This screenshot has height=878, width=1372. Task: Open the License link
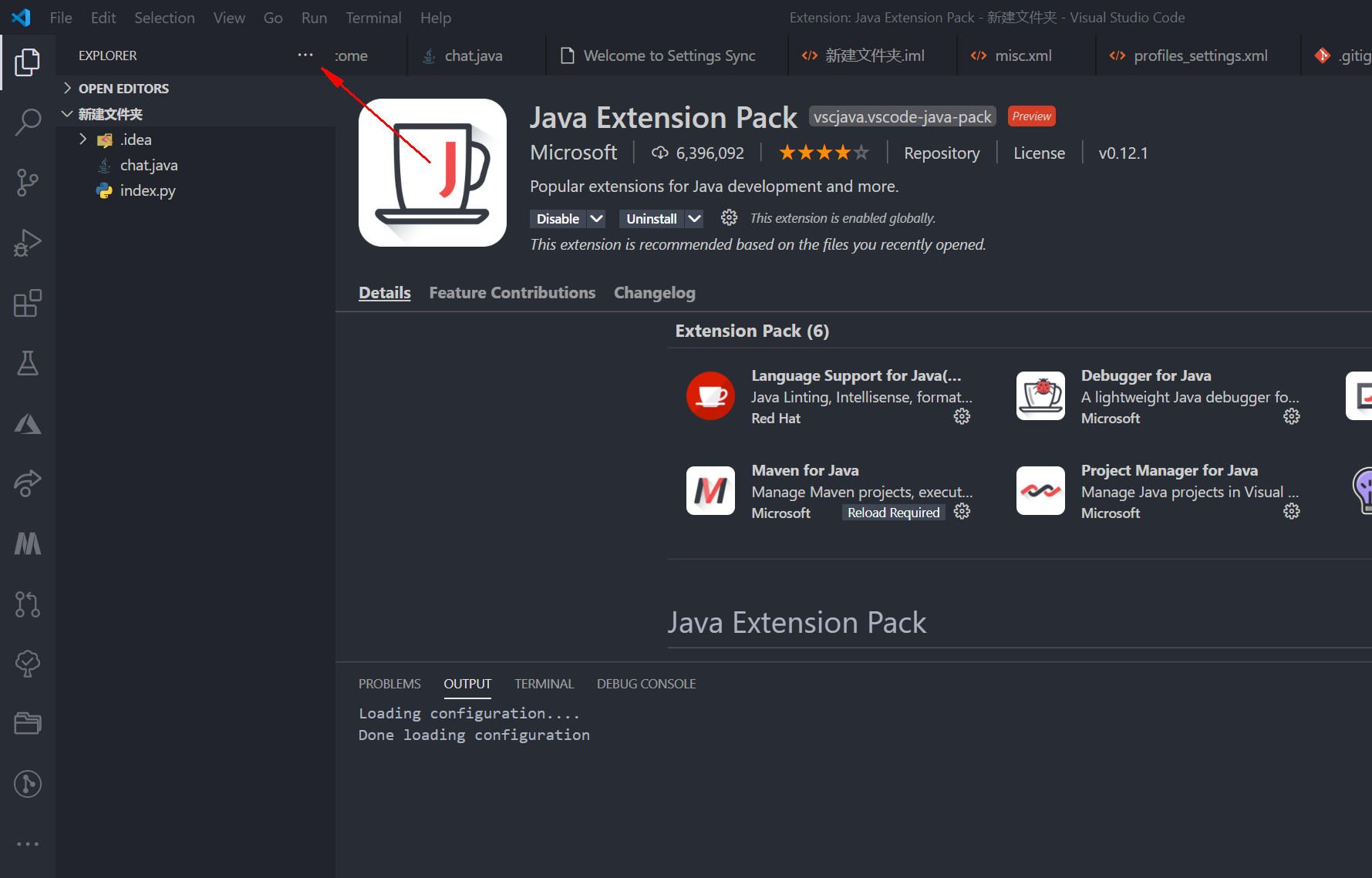click(x=1039, y=153)
